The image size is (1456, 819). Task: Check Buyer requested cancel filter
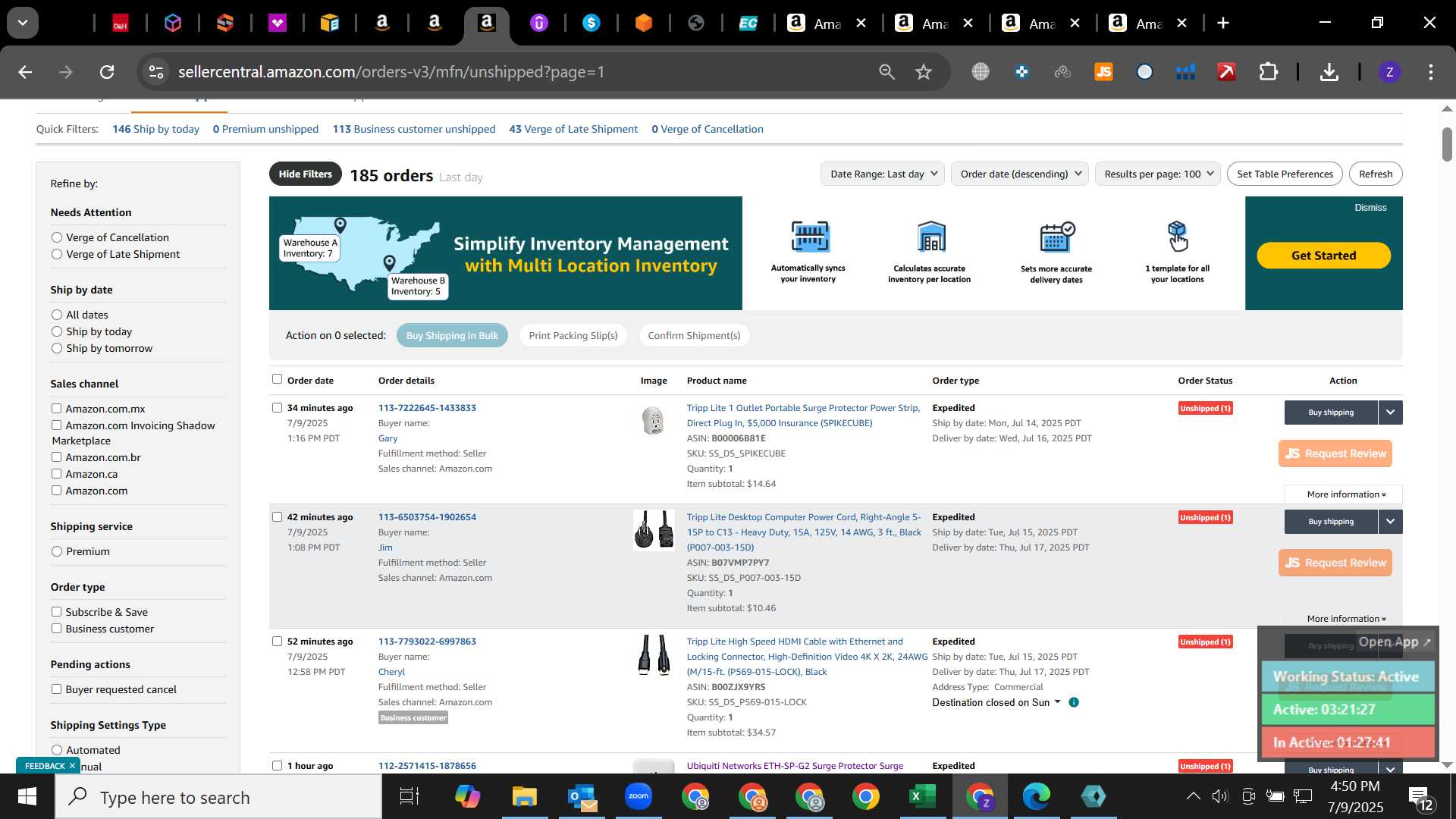(56, 689)
